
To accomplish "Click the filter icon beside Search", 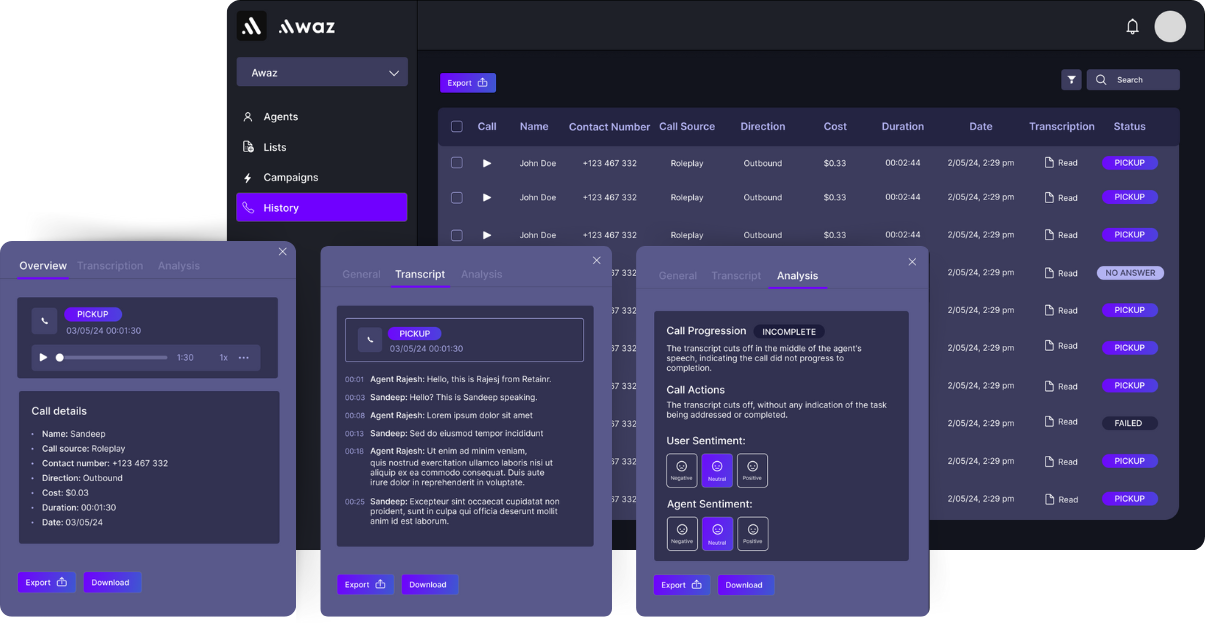I will click(1071, 80).
